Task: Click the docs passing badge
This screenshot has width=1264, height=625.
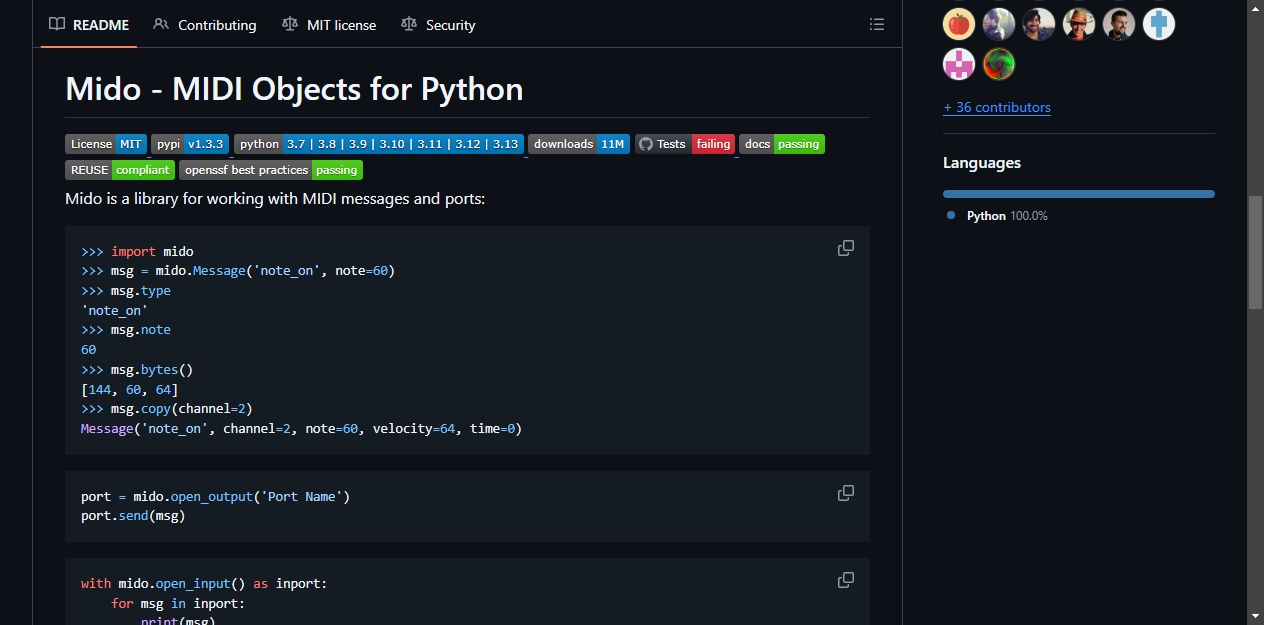Action: (782, 144)
